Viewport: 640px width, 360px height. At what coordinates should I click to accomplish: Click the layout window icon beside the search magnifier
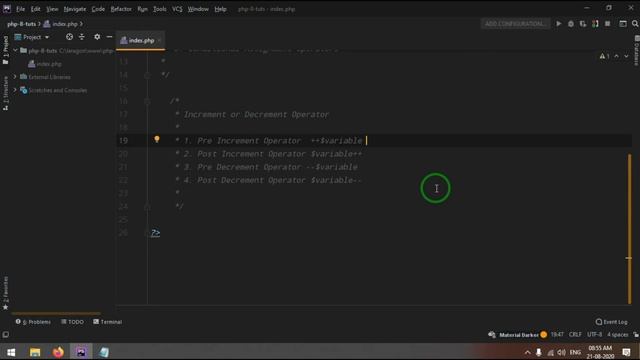coord(622,24)
